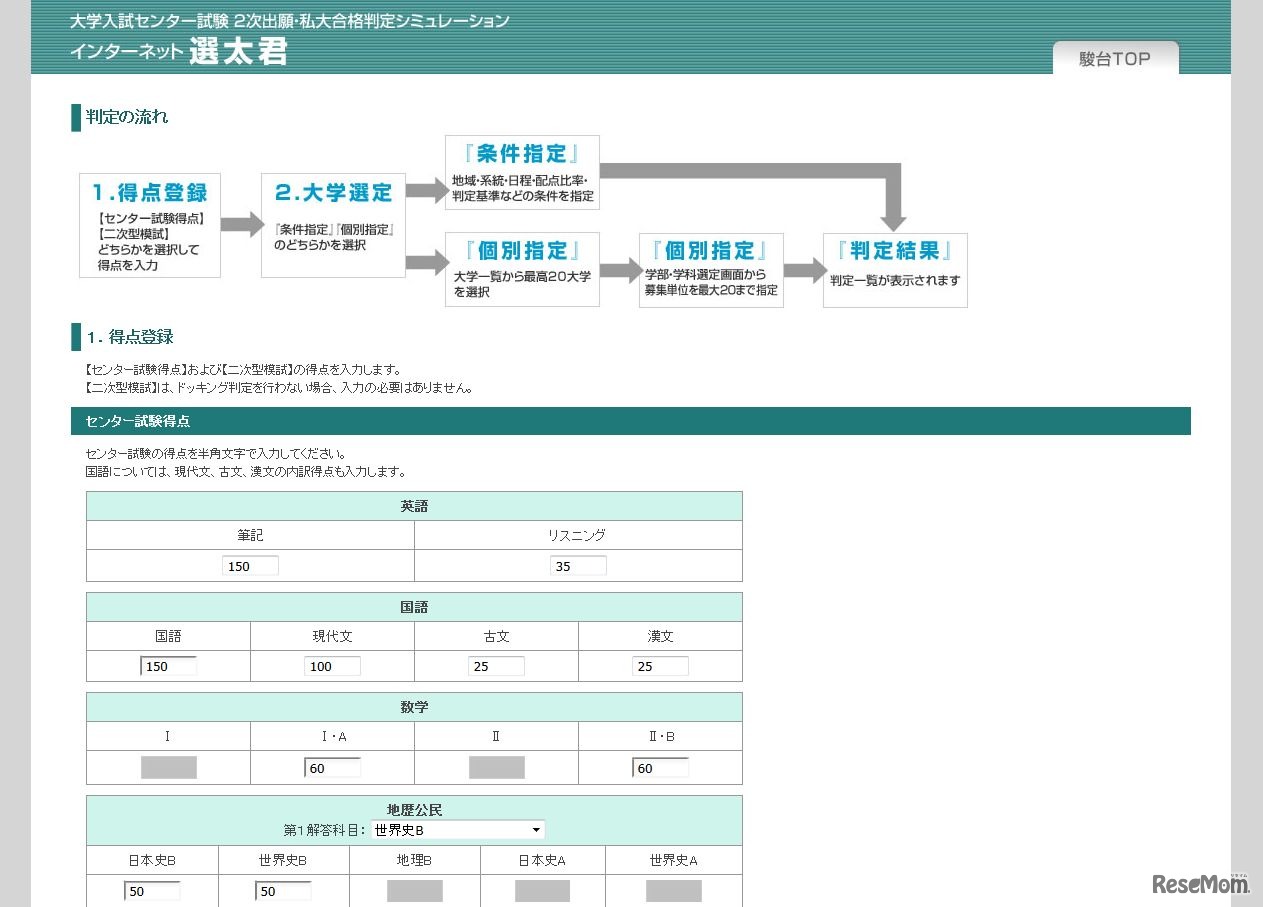Click the disabled 数学 Ⅰ score field
The height and width of the screenshot is (907, 1263).
(168, 768)
